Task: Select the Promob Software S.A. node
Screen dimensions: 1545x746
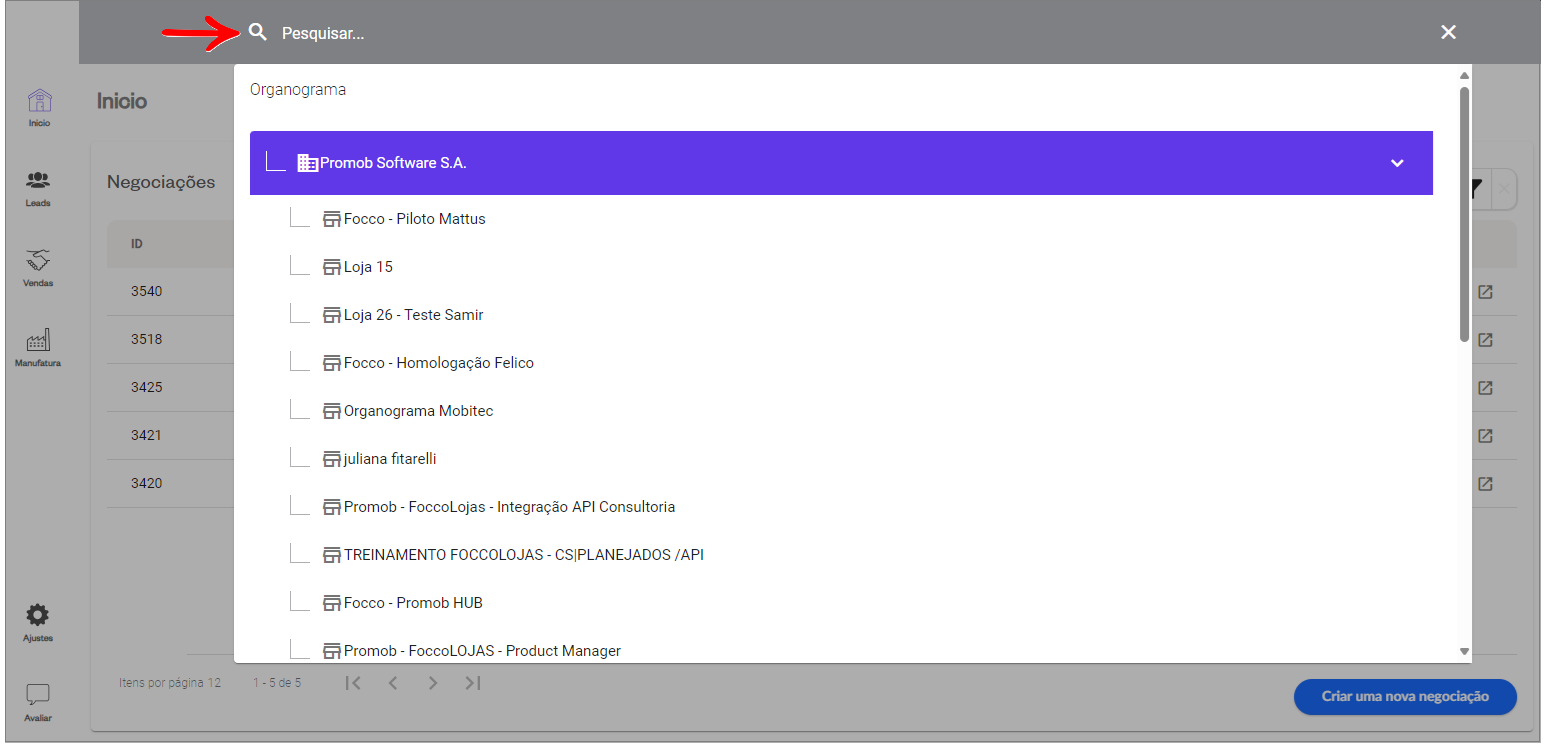Action: tap(841, 163)
